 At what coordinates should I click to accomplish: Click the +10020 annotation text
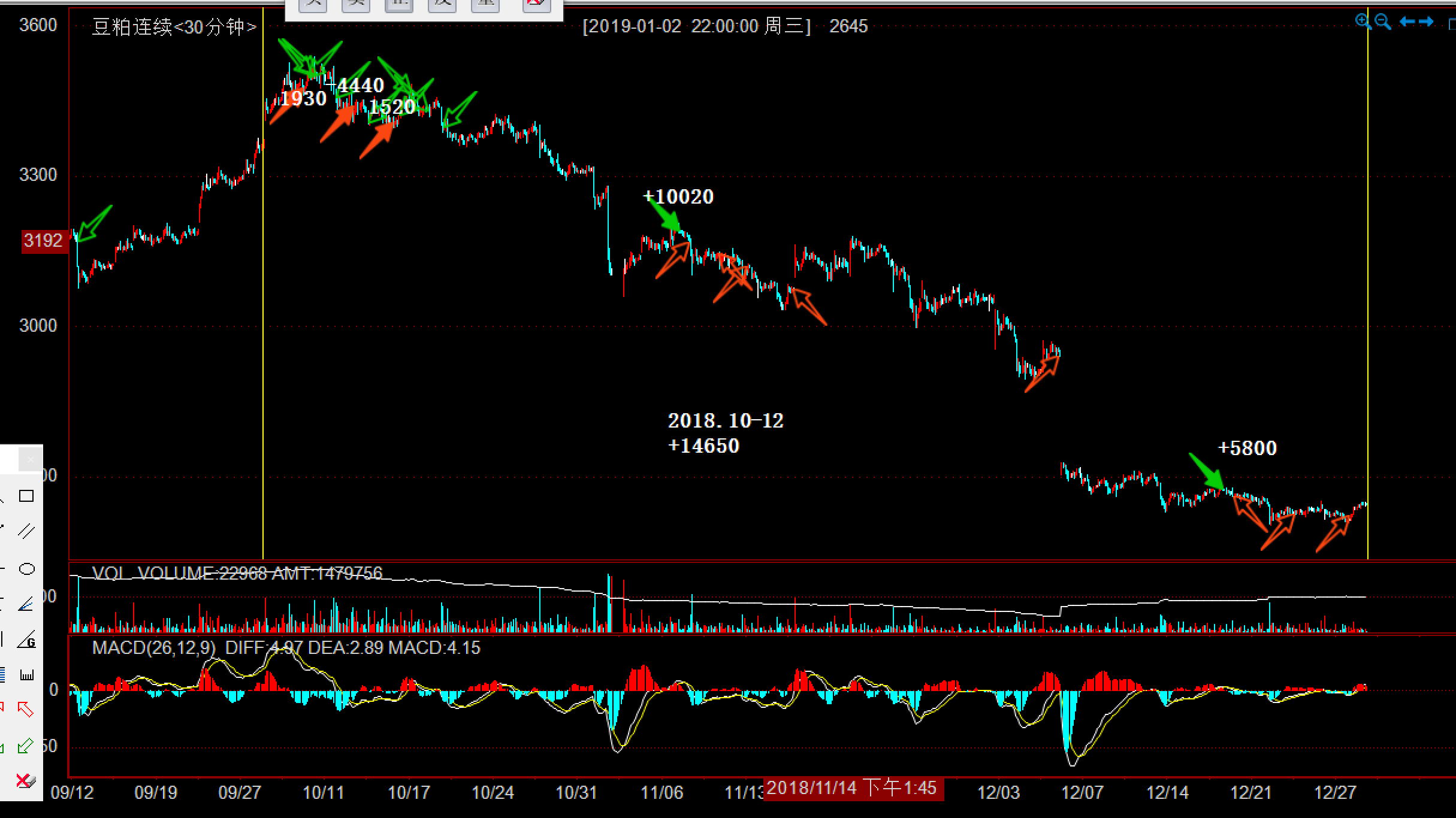tap(678, 196)
